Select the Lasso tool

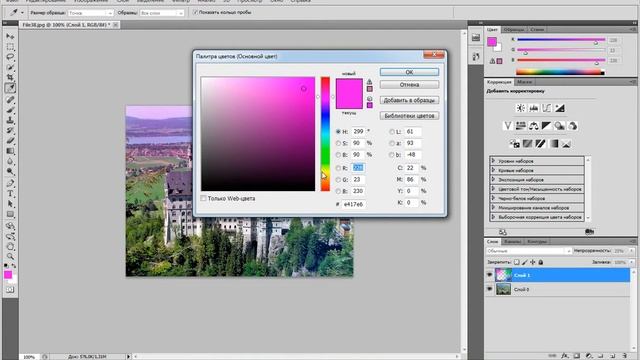[10, 57]
